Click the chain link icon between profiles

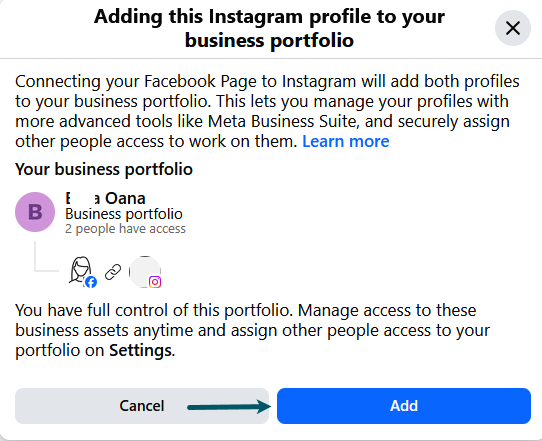click(113, 272)
